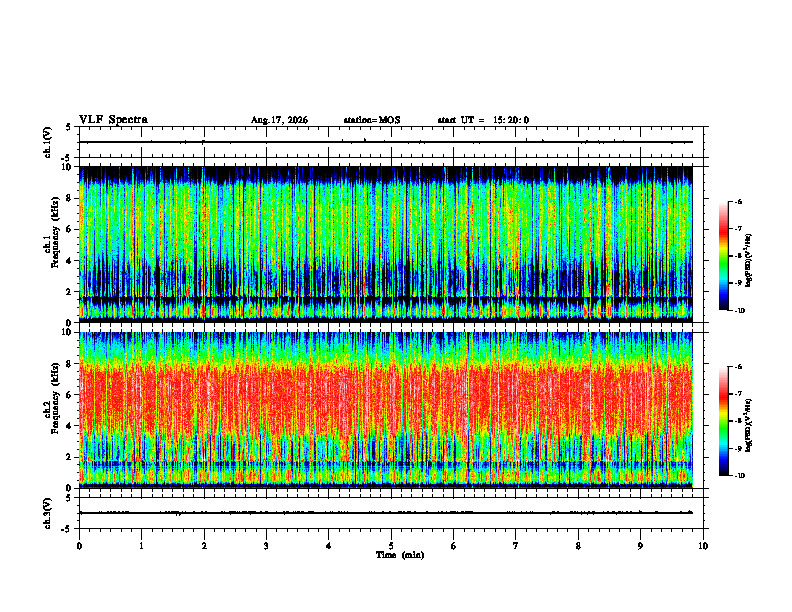Click the VLF Spectra title text

click(113, 120)
